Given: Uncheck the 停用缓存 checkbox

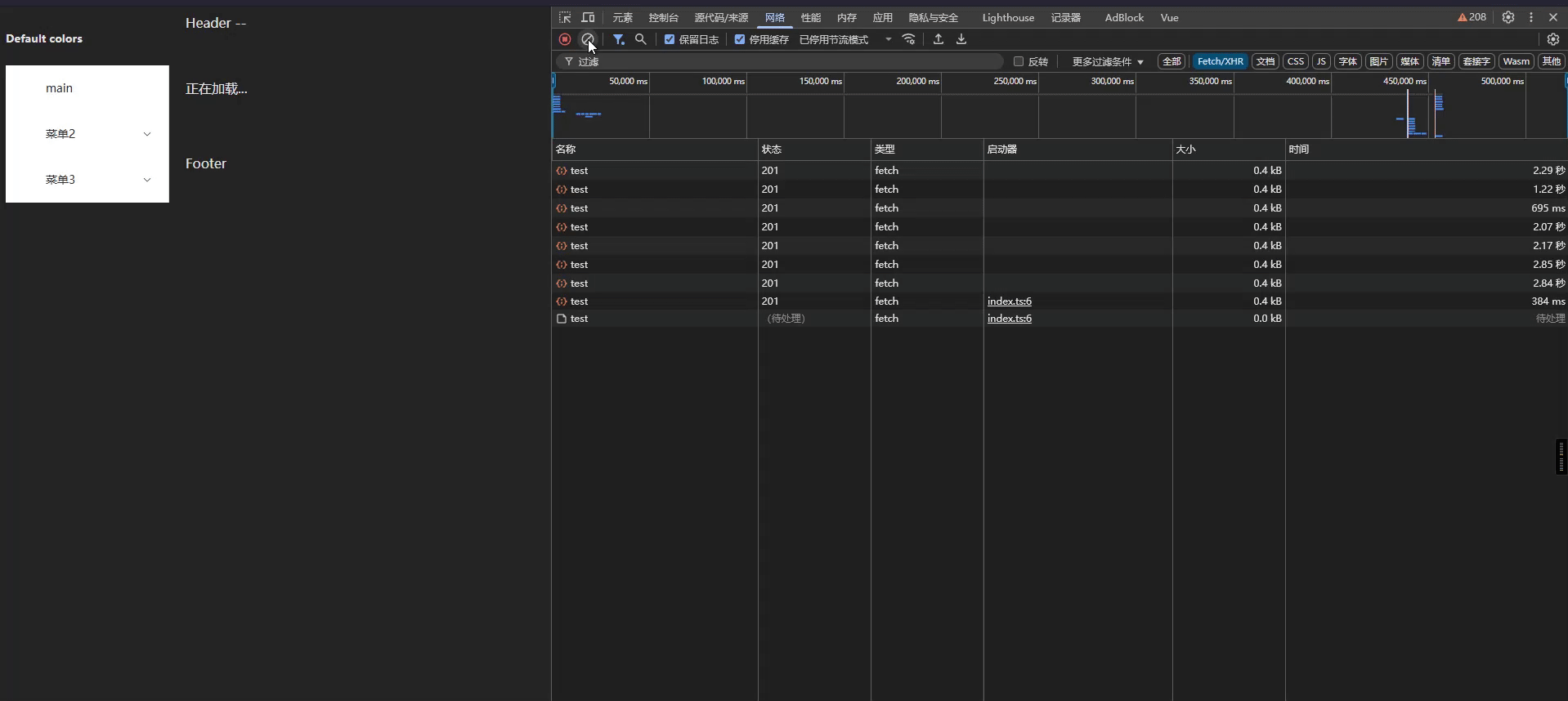Looking at the screenshot, I should point(740,39).
